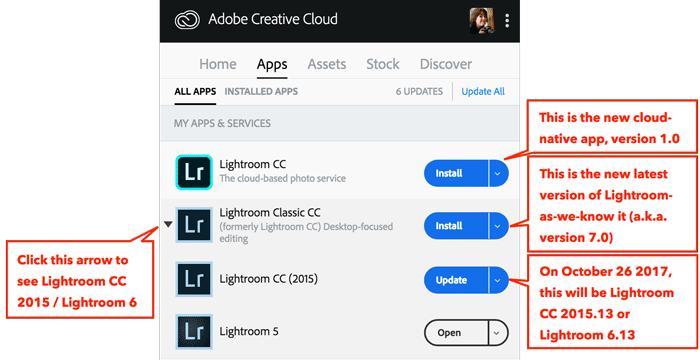Click the Adobe Creative Cloud title text
Screen dimensions: 700x360
point(273,20)
